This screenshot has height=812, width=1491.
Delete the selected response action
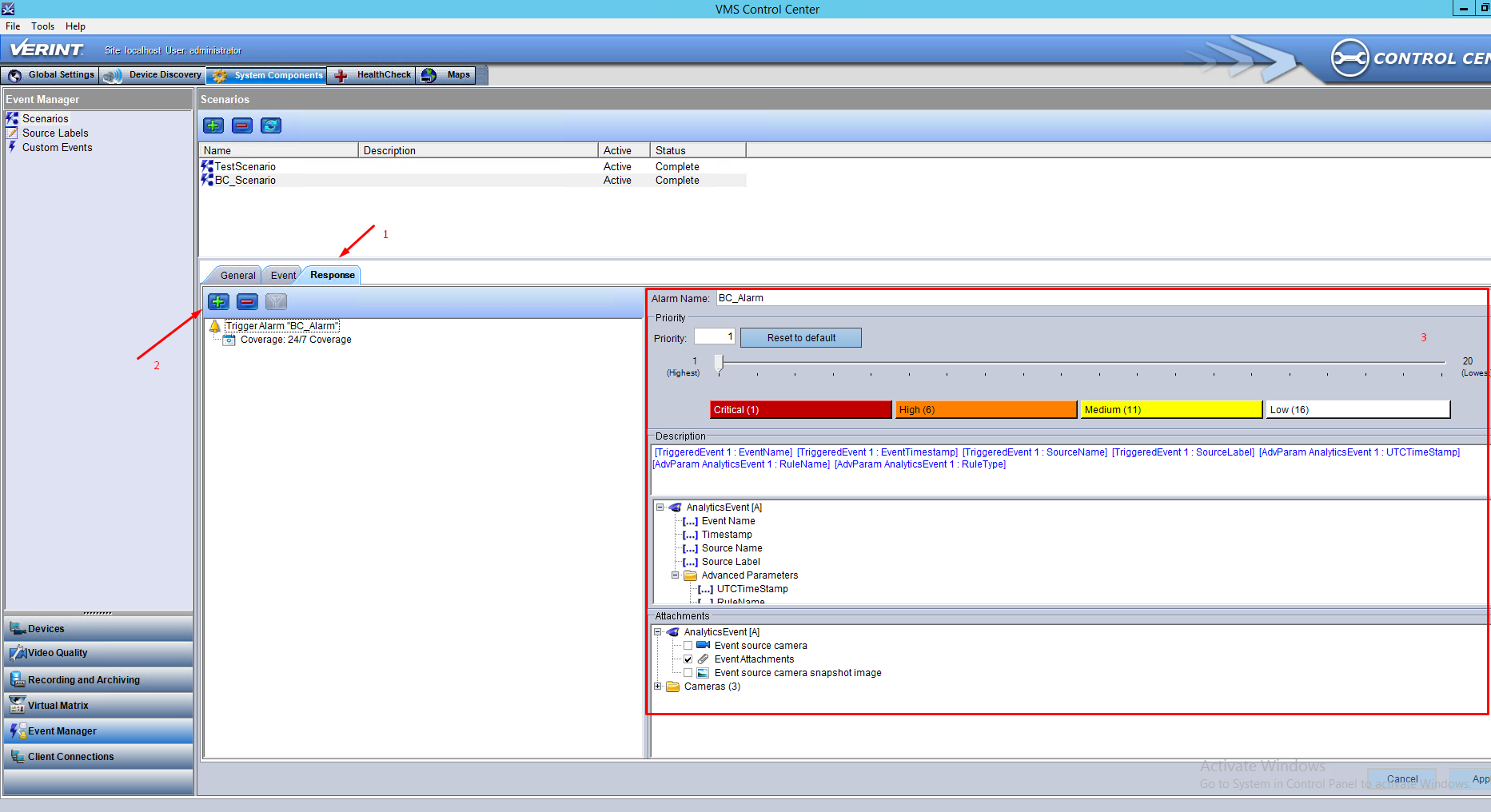(x=247, y=301)
